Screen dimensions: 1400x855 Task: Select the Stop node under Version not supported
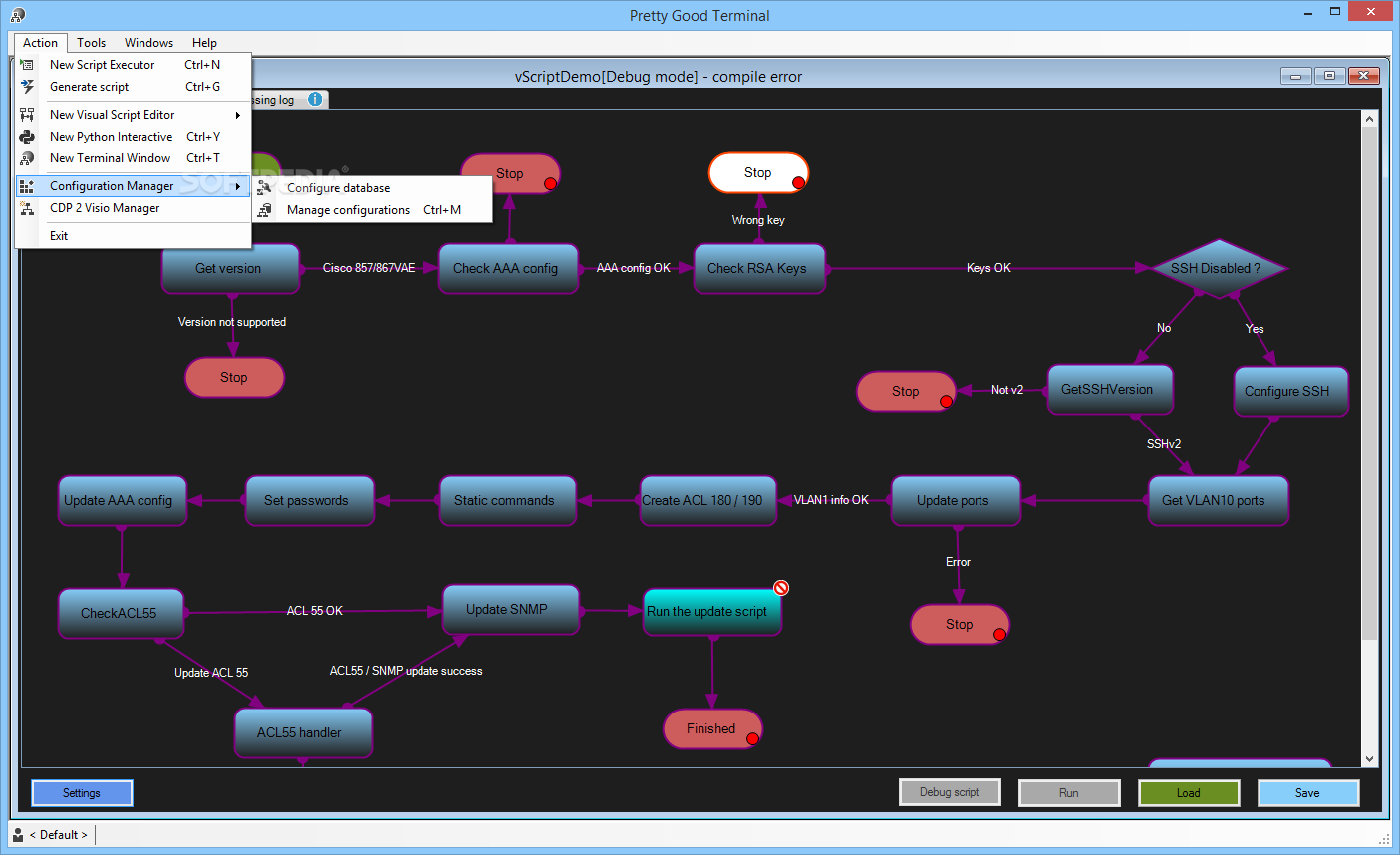tap(234, 377)
